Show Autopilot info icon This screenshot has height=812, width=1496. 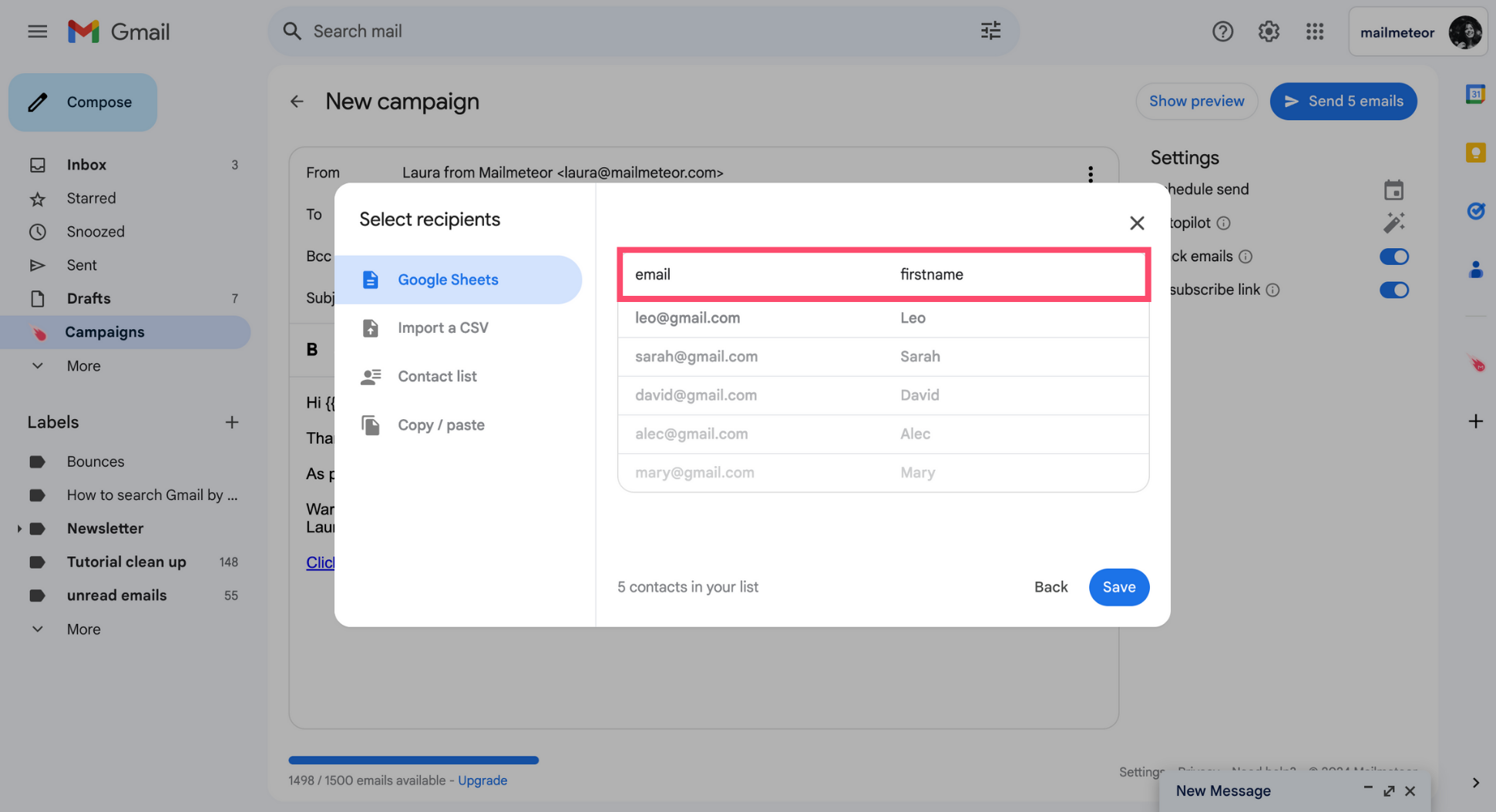(x=1223, y=223)
